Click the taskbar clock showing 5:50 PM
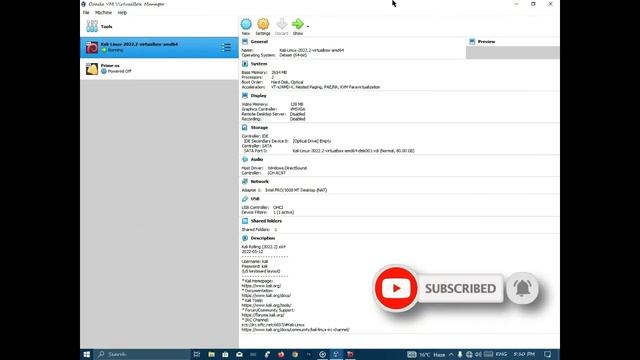 pos(524,354)
